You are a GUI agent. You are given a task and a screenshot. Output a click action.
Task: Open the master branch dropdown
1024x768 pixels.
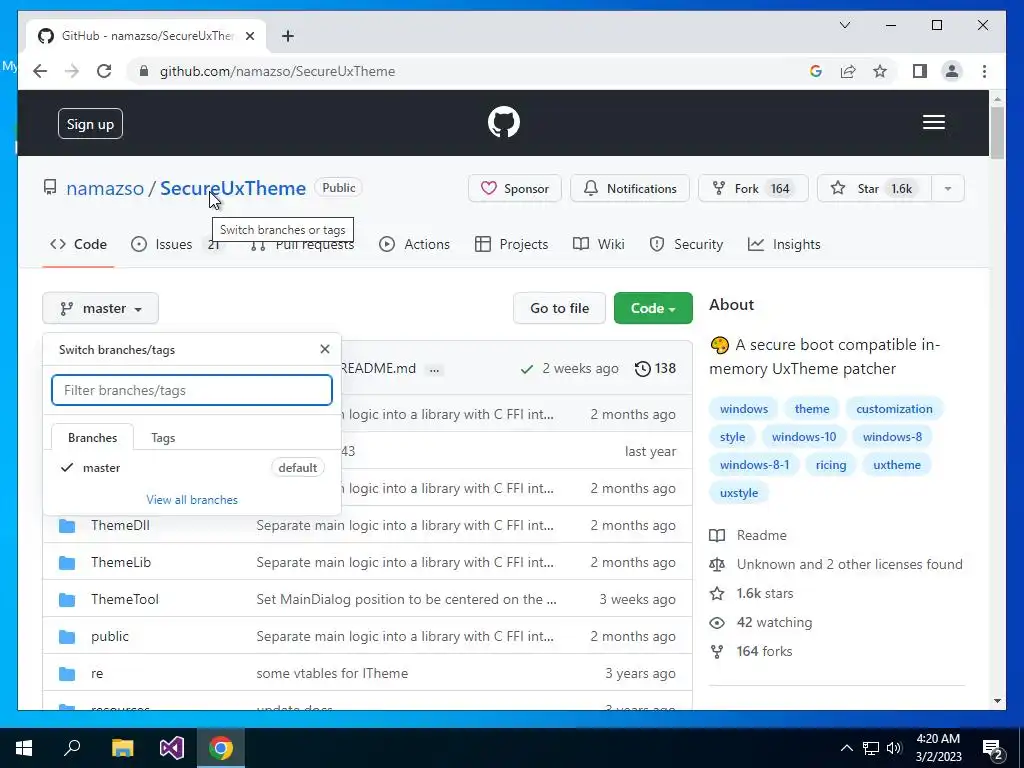pos(101,308)
